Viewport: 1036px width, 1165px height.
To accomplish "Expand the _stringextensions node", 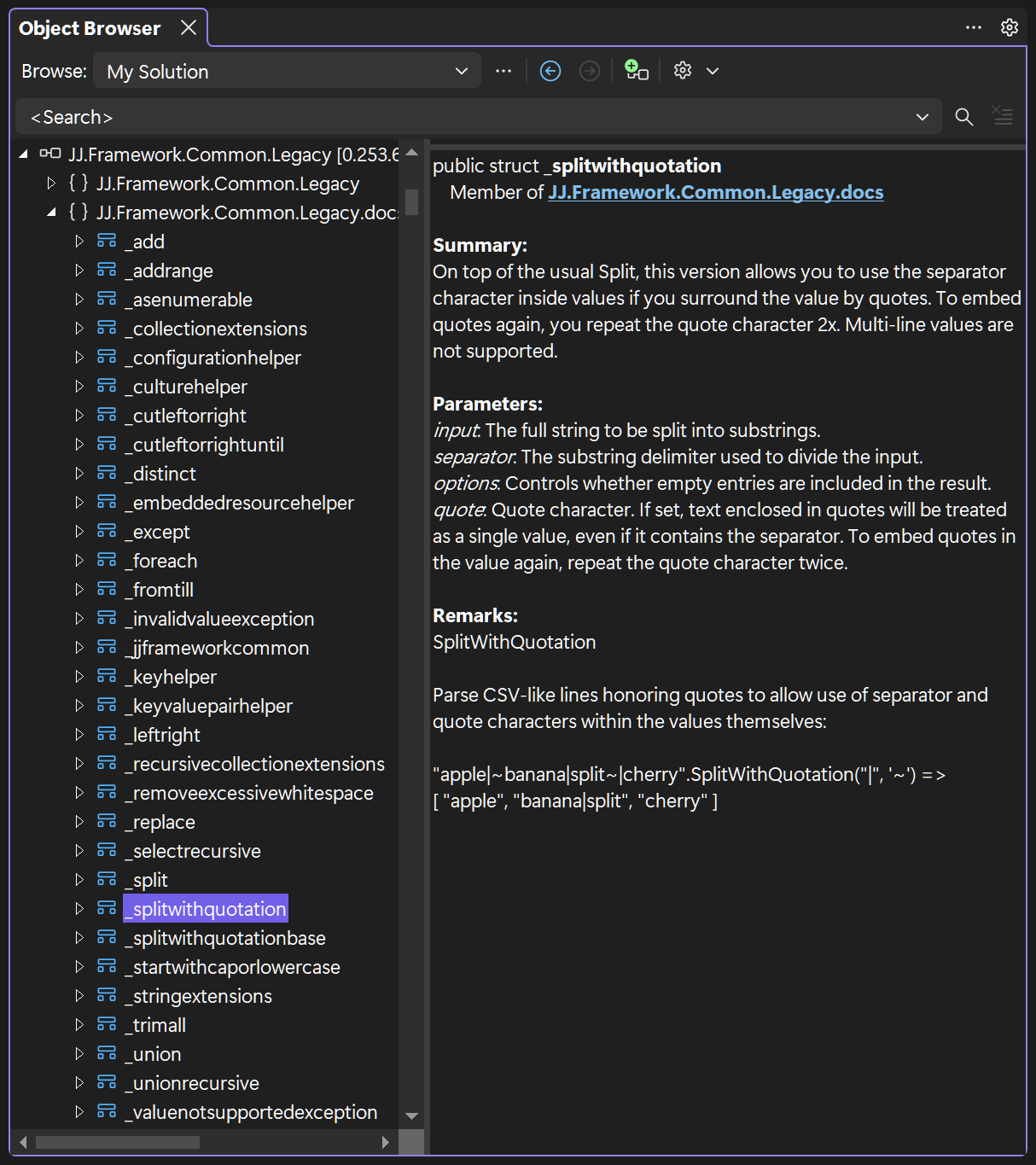I will click(x=79, y=996).
